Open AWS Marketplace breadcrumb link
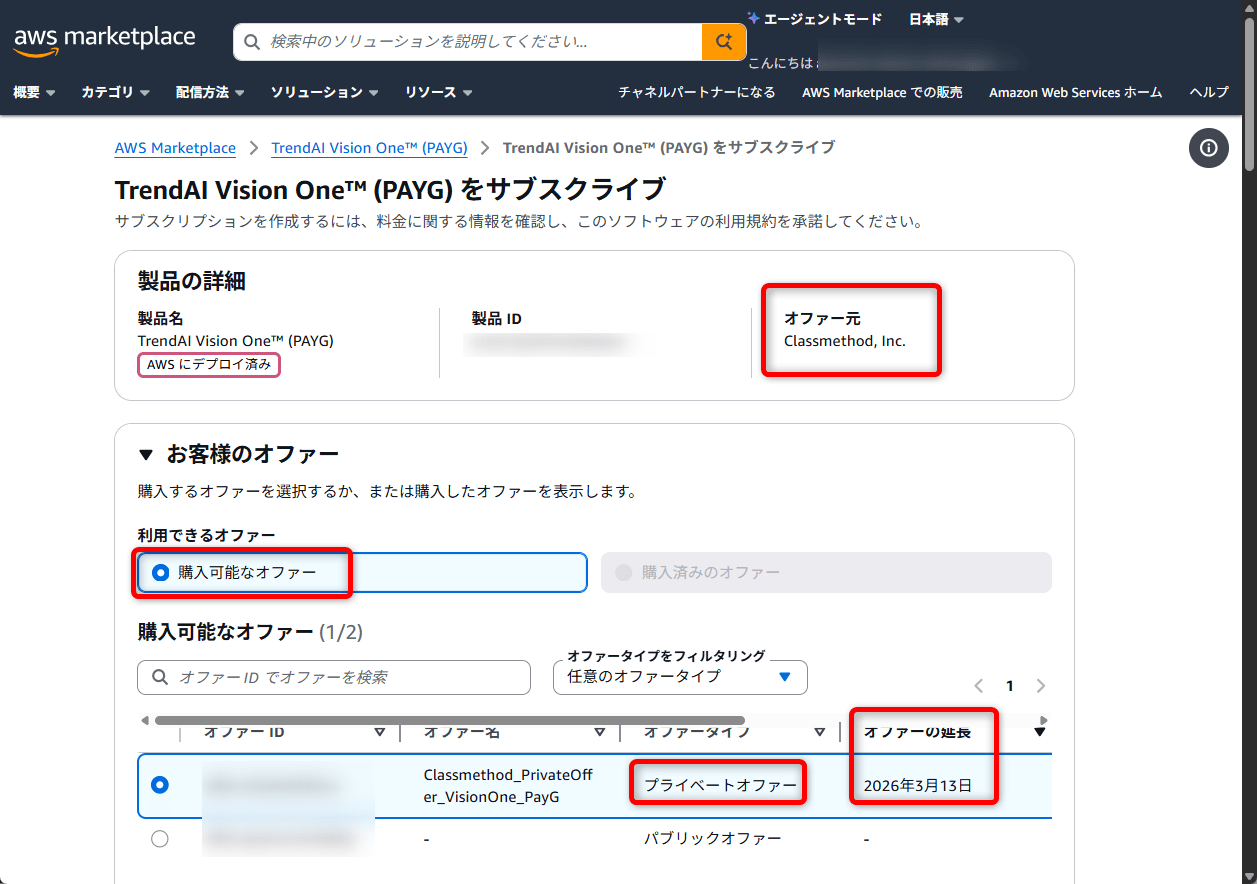The width and height of the screenshot is (1257, 884). click(x=175, y=148)
